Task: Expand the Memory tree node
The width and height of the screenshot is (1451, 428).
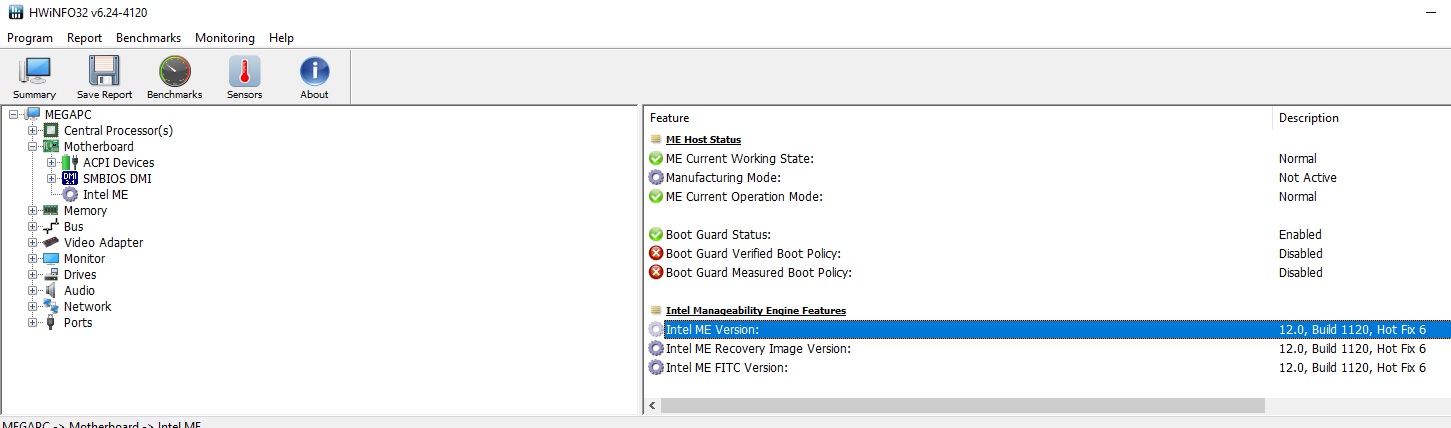Action: [x=33, y=211]
